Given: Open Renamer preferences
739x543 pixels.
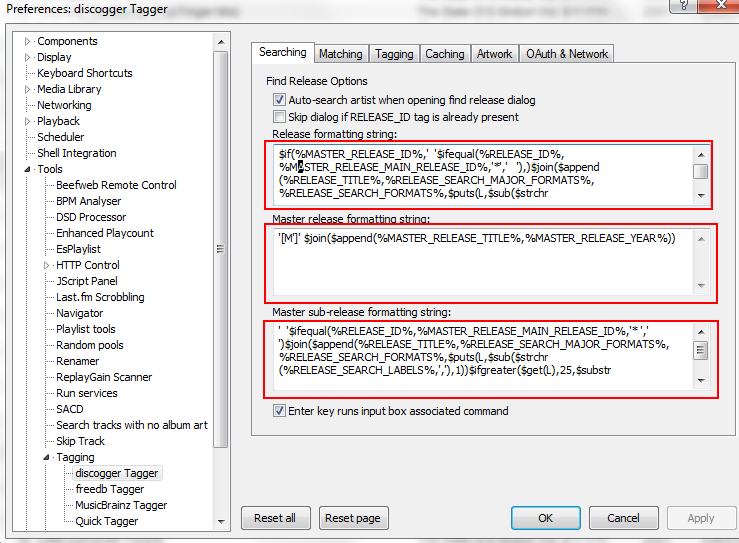Looking at the screenshot, I should click(x=78, y=362).
